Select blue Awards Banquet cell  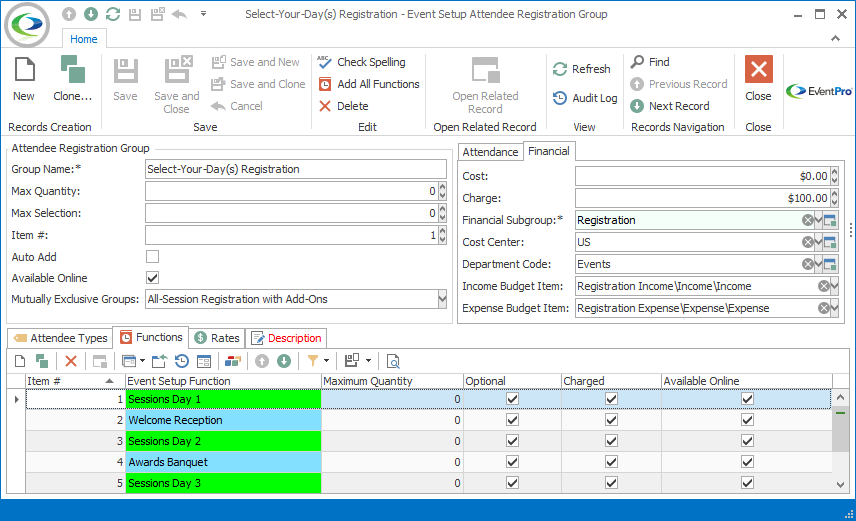click(223, 462)
